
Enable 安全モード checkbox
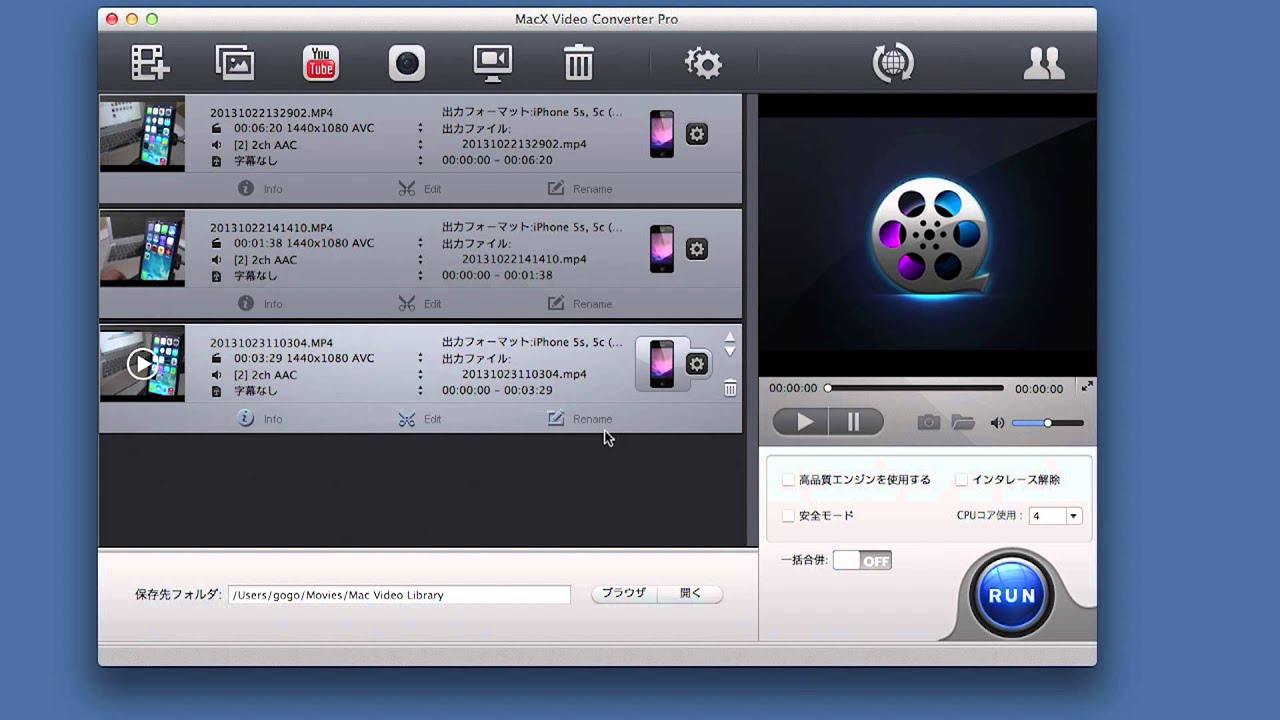pos(788,516)
